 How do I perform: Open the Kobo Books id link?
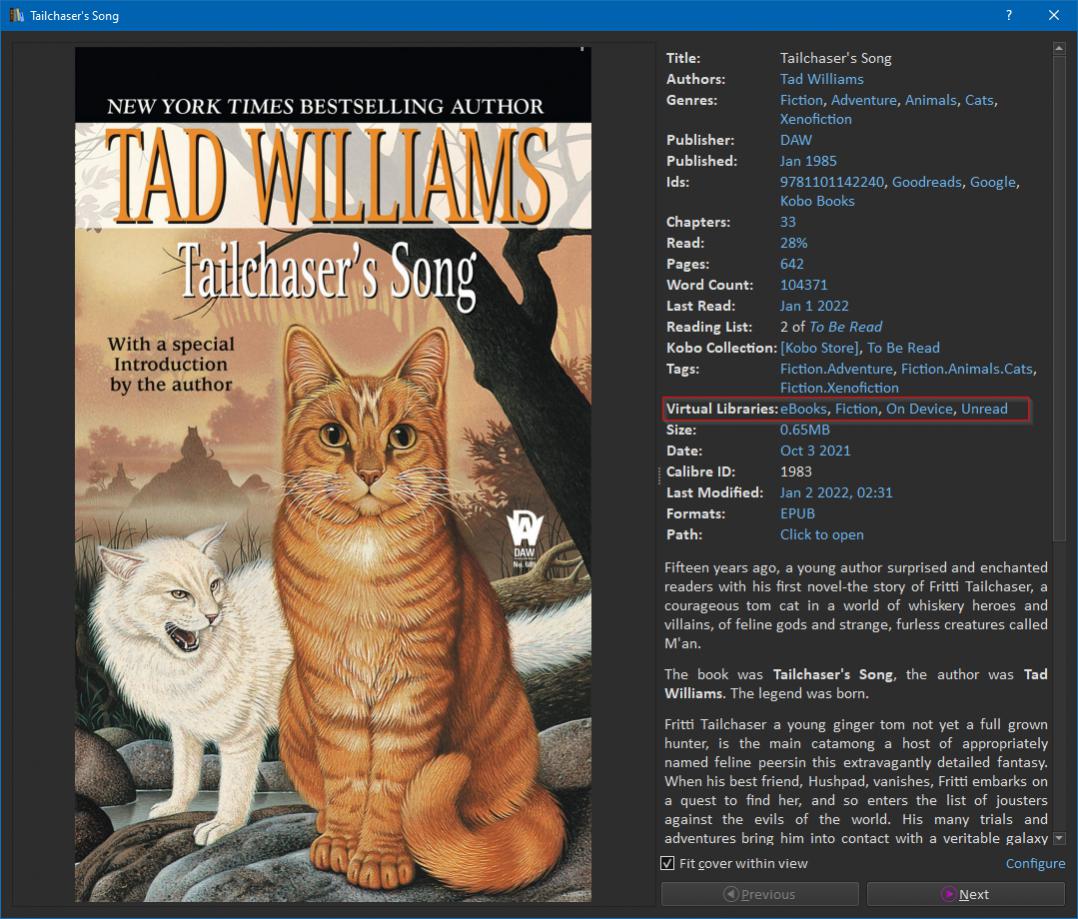point(817,201)
